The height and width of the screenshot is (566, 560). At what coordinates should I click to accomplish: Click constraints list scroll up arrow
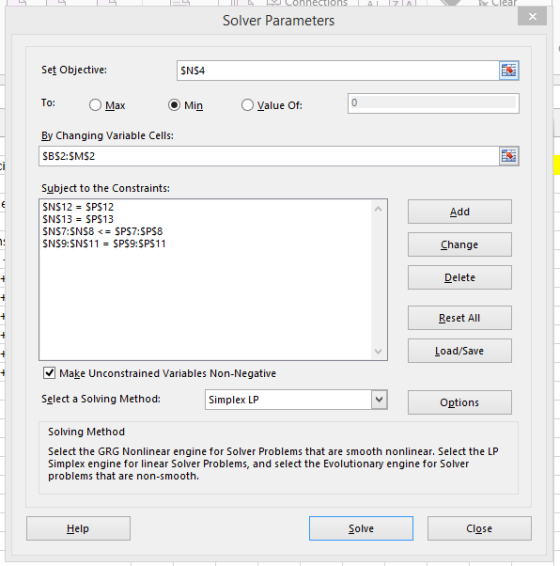point(378,209)
